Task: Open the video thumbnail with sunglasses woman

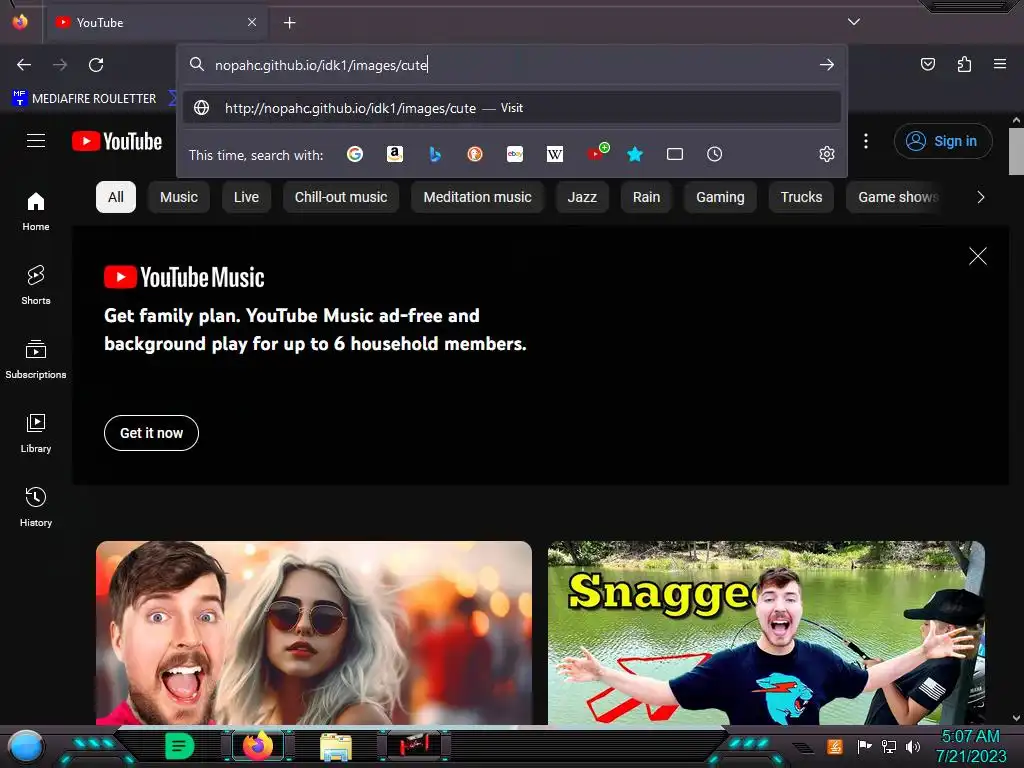Action: [x=314, y=632]
